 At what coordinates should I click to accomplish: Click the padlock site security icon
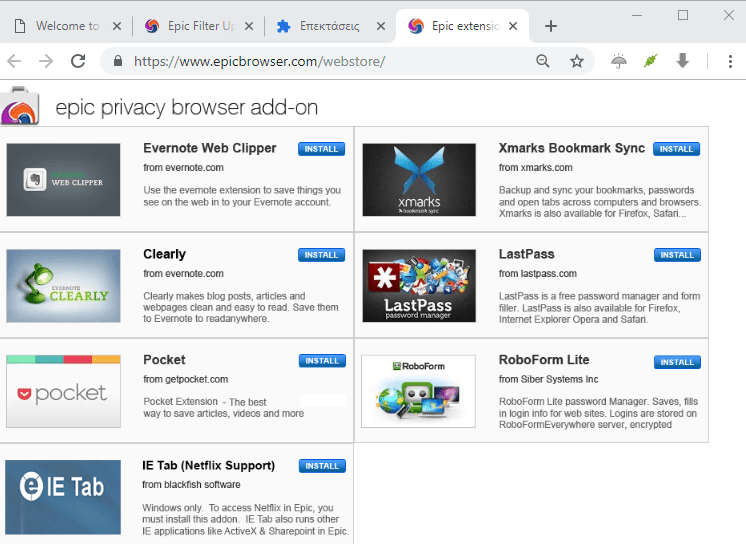pos(118,61)
